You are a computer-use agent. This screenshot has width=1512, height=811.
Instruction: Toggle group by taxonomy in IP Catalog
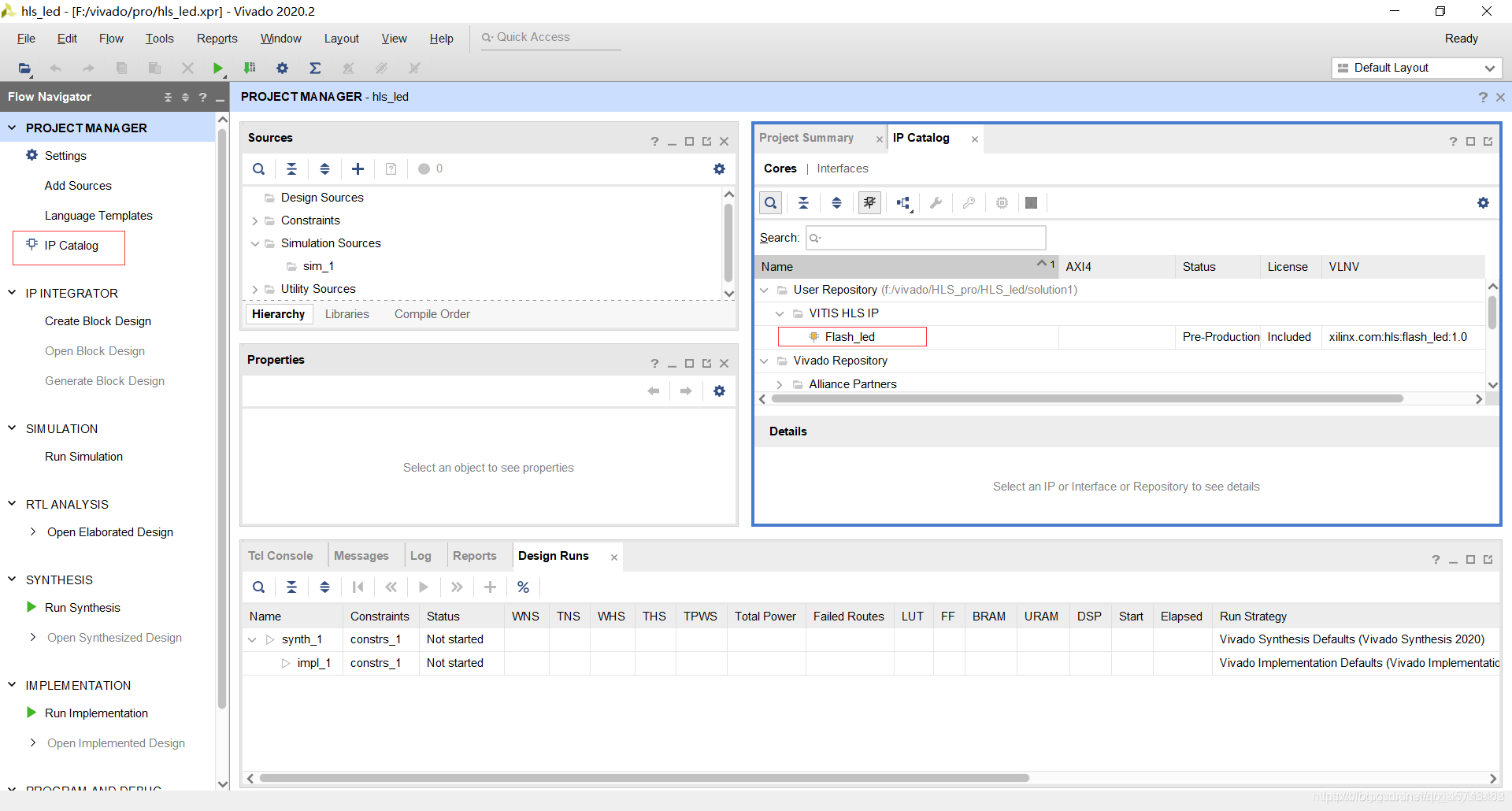point(869,203)
